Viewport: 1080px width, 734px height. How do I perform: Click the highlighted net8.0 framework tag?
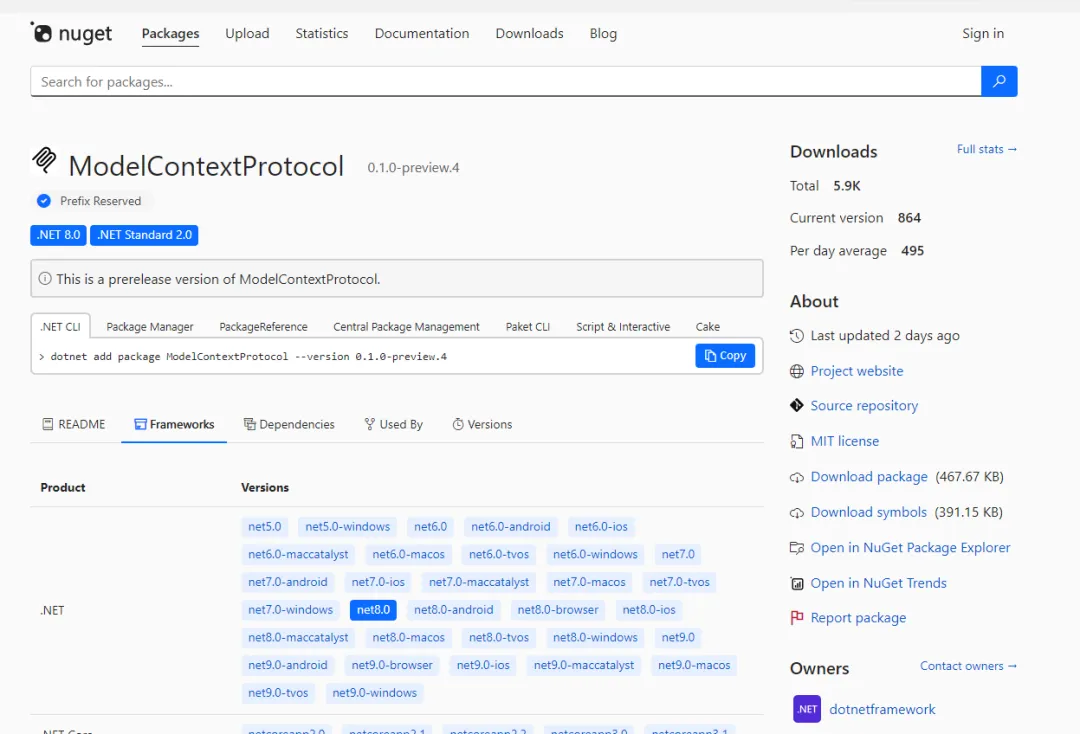coord(373,609)
